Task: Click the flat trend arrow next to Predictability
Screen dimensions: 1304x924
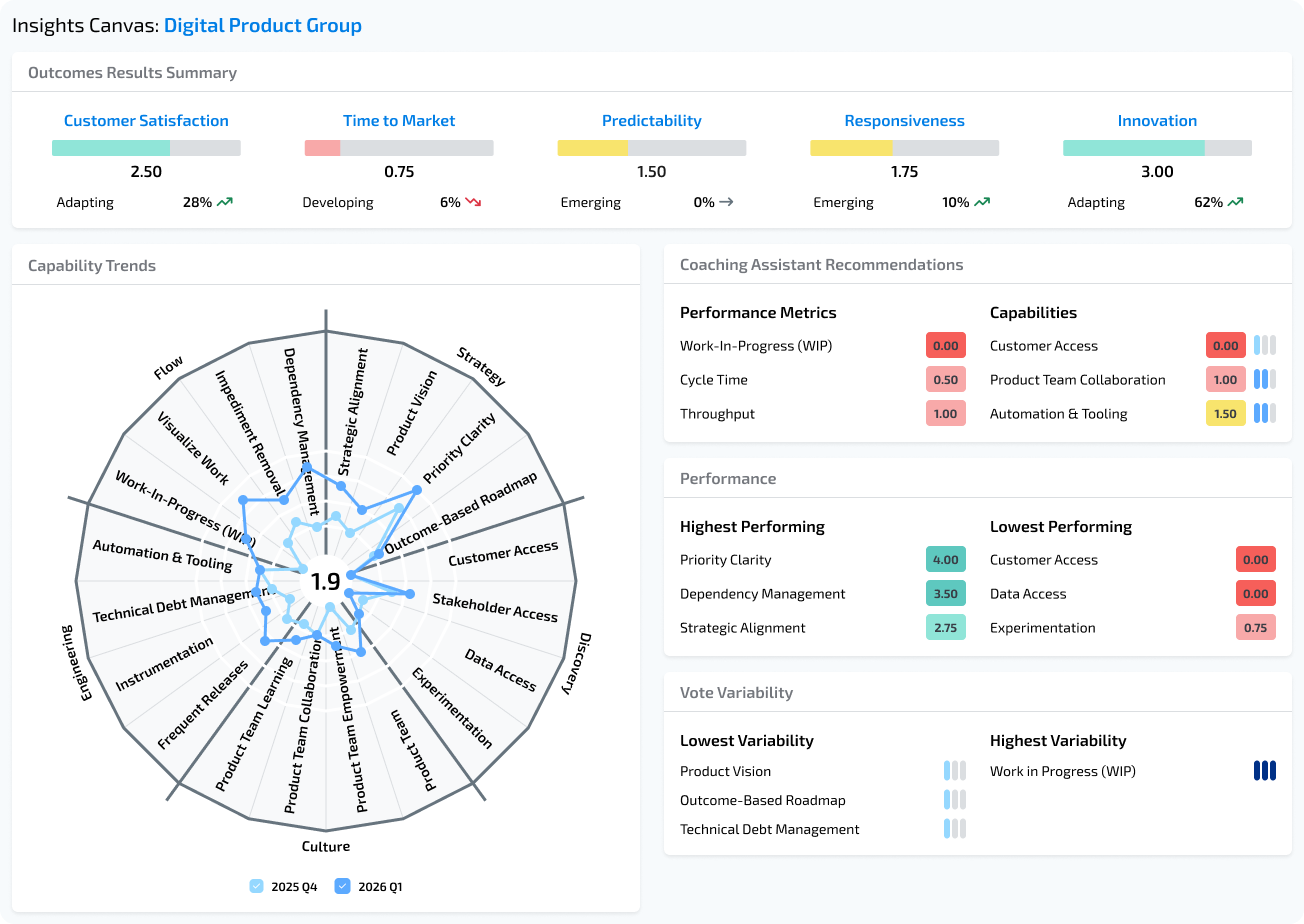Action: point(725,201)
